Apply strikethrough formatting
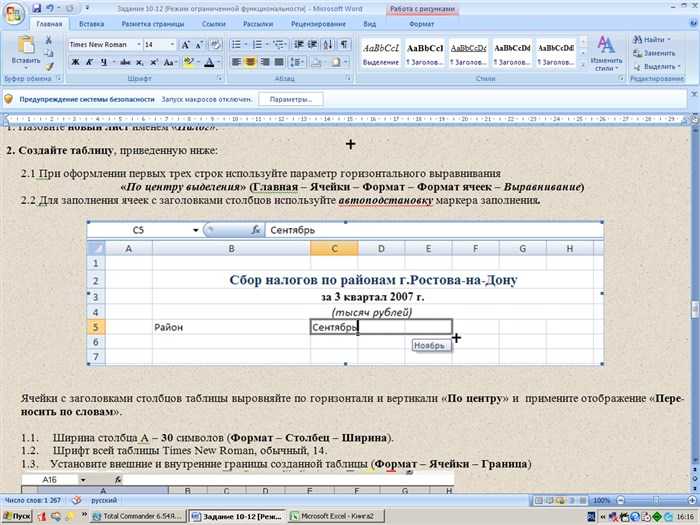Image resolution: width=700 pixels, height=525 pixels. (125, 62)
